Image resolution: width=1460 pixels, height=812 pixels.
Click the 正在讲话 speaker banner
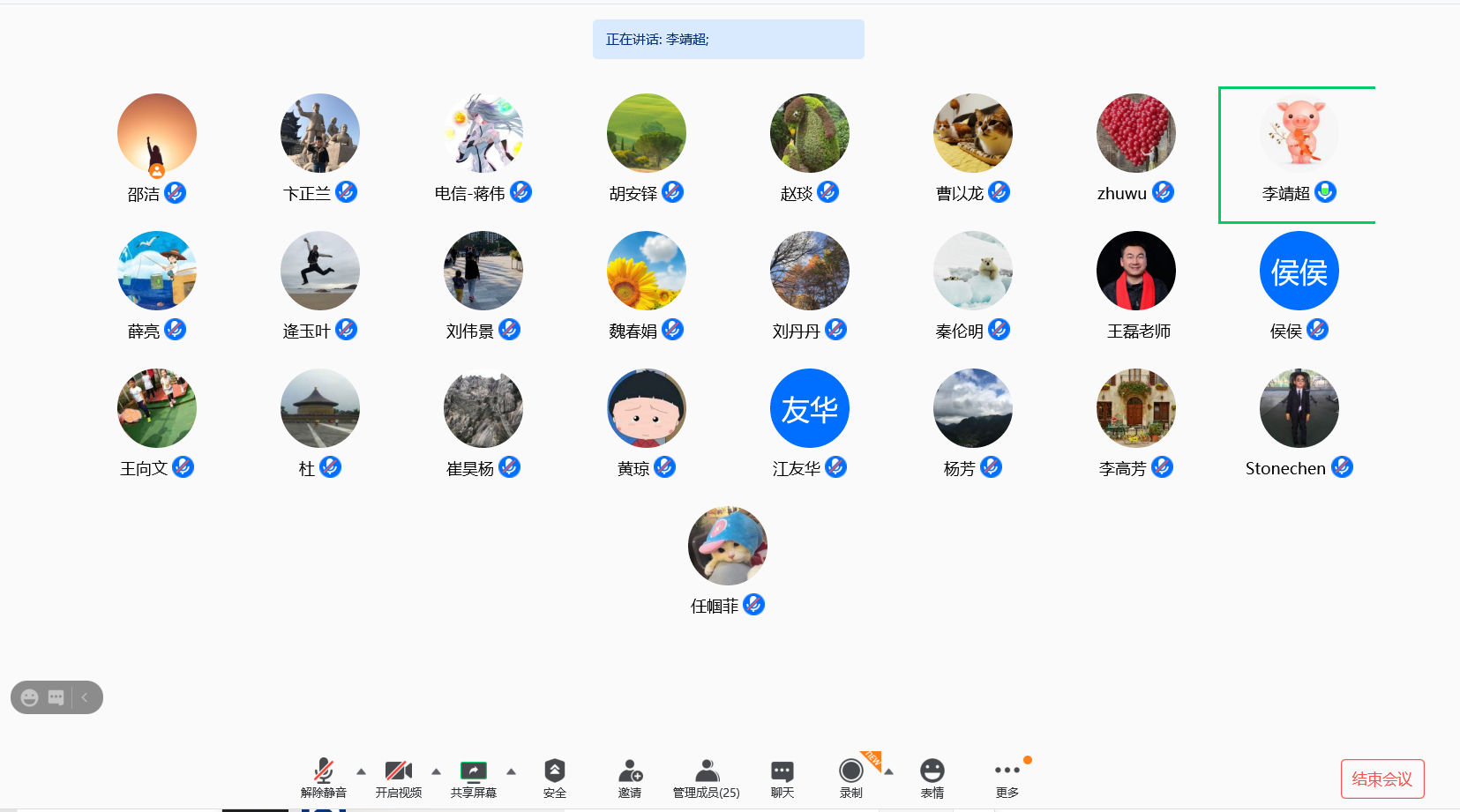[x=728, y=40]
